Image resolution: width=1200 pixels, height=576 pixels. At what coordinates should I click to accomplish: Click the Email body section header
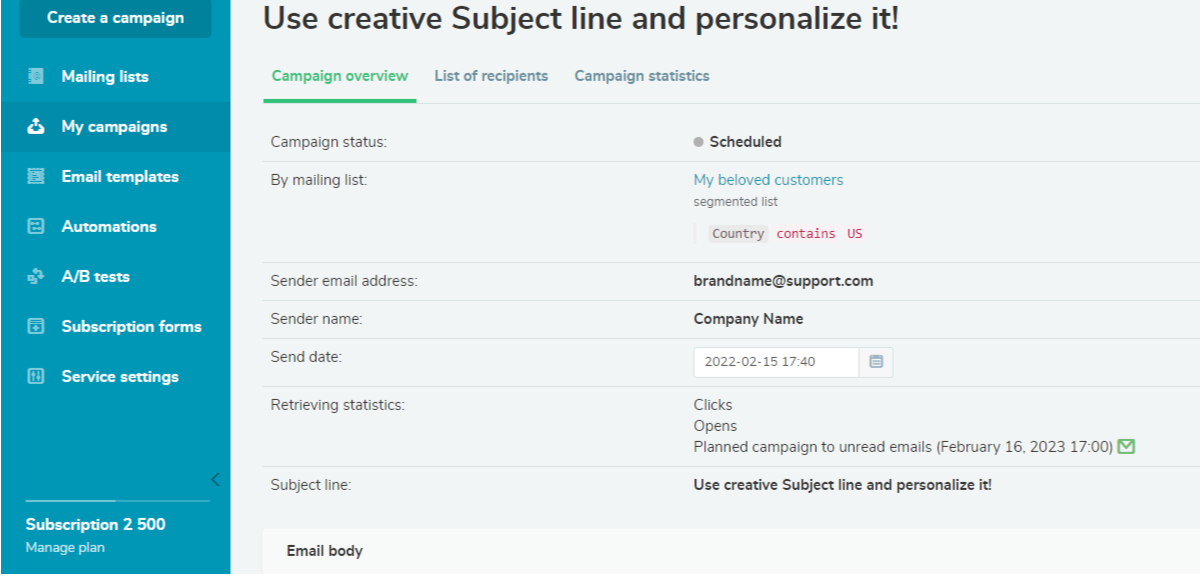click(x=325, y=550)
